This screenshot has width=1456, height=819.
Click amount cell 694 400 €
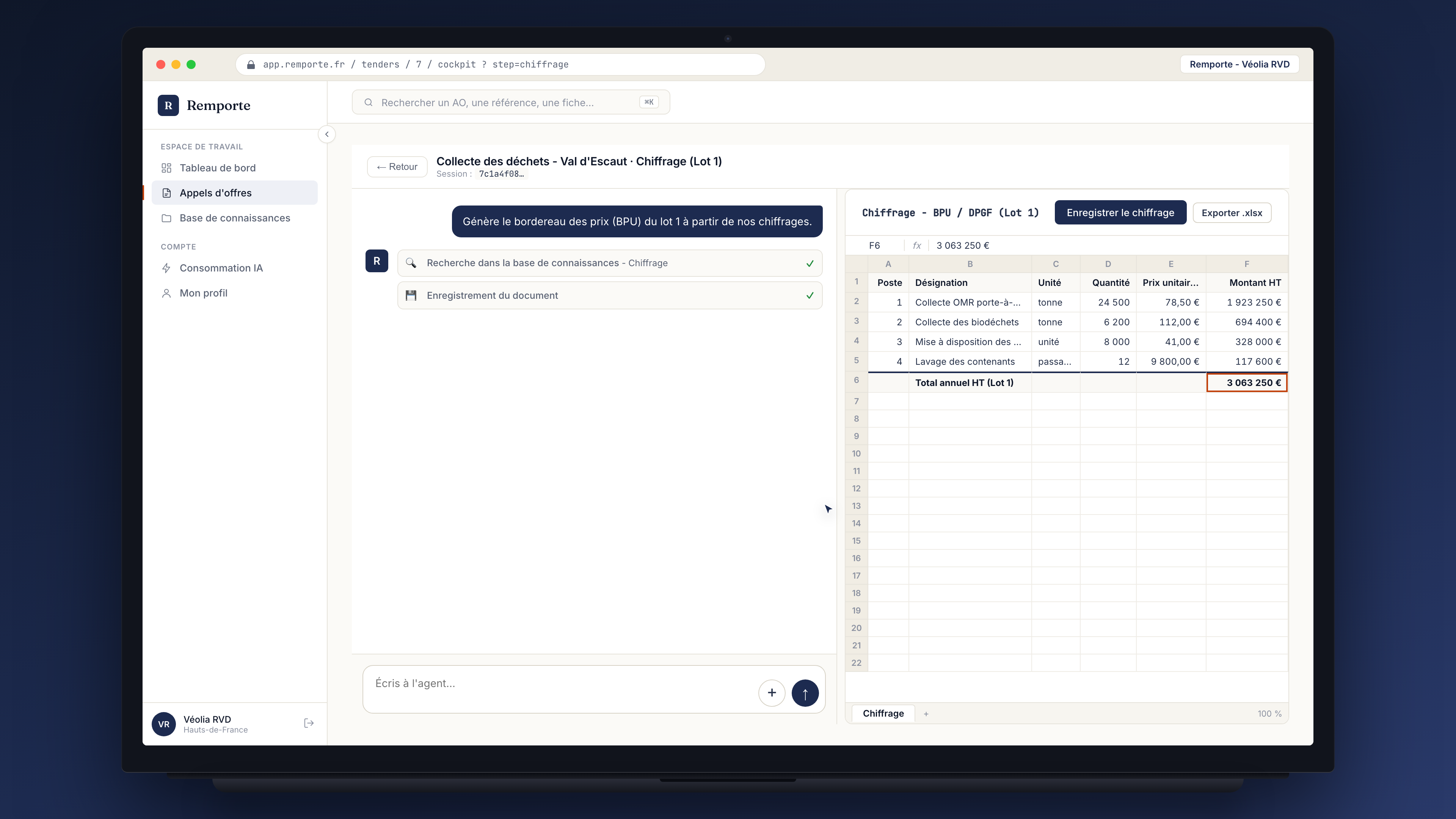coord(1247,322)
